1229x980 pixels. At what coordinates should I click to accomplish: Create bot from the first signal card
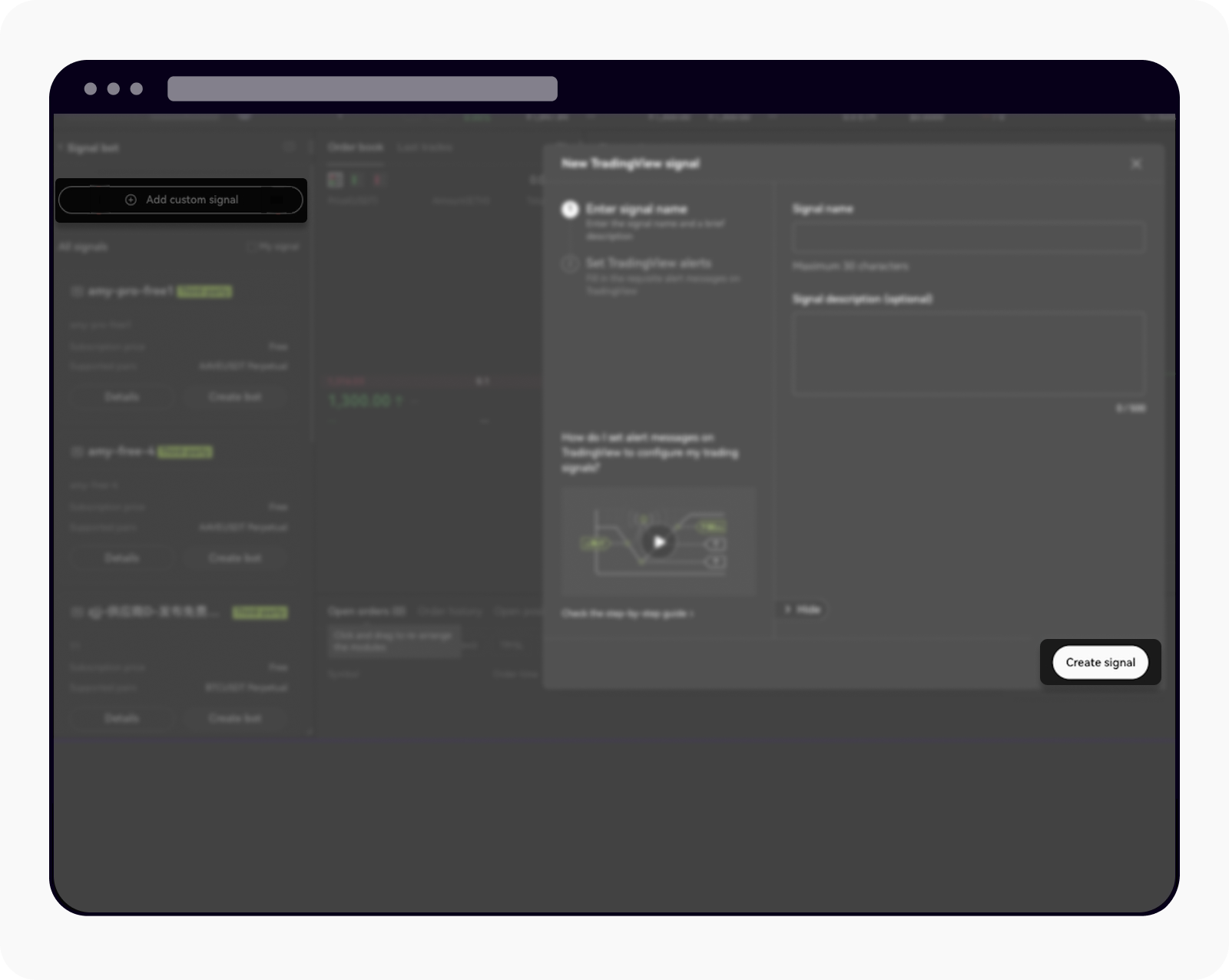point(235,397)
